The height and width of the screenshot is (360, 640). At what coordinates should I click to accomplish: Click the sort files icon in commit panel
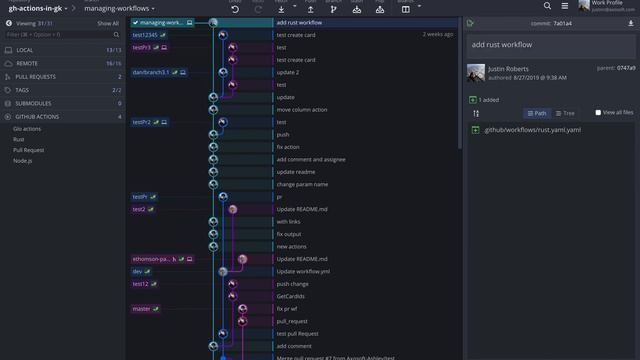476,113
